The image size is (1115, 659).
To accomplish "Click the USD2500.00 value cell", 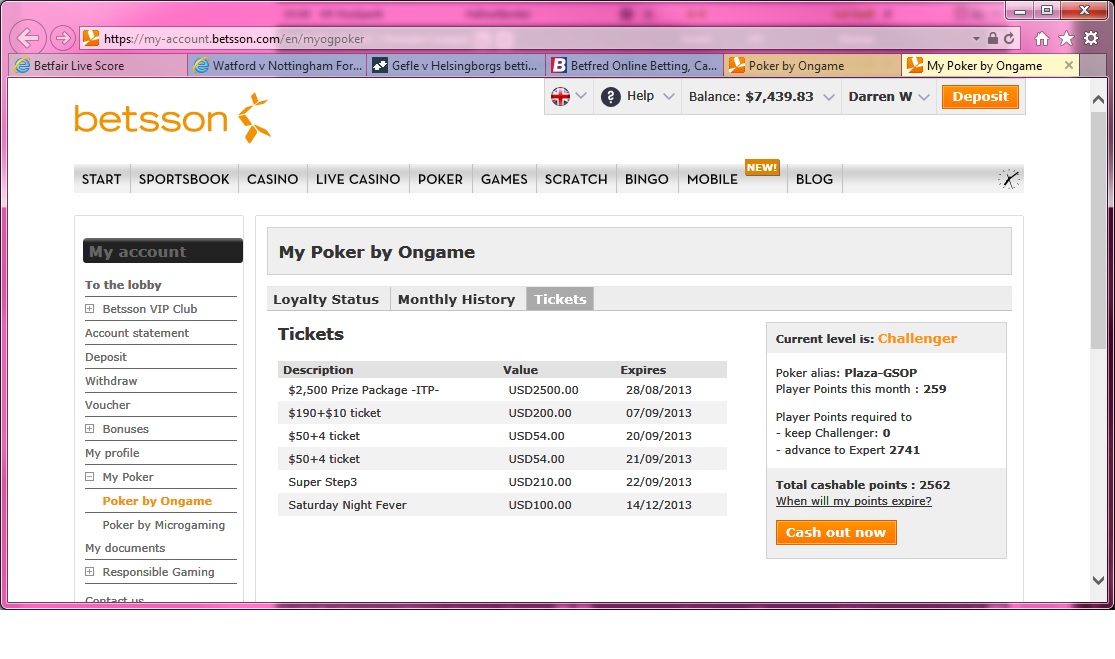I will [x=543, y=390].
